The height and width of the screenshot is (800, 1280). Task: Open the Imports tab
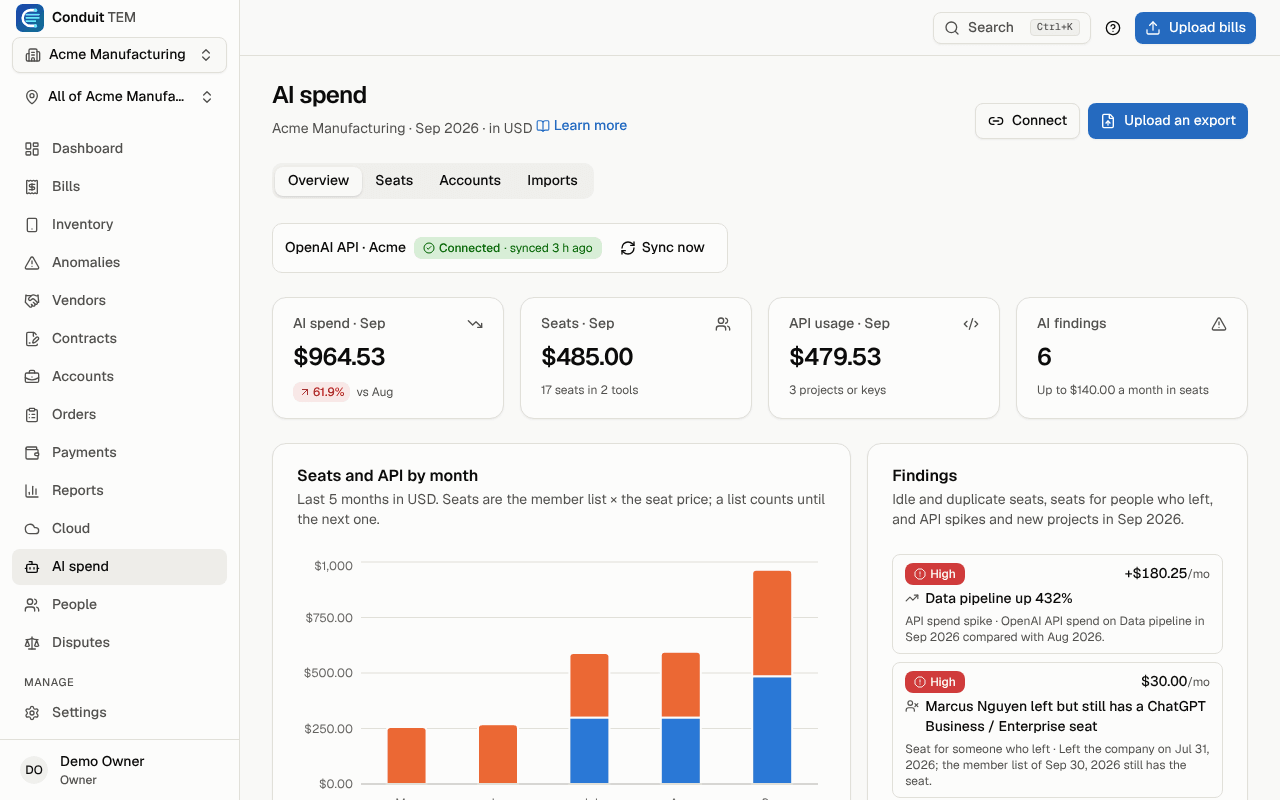point(552,181)
